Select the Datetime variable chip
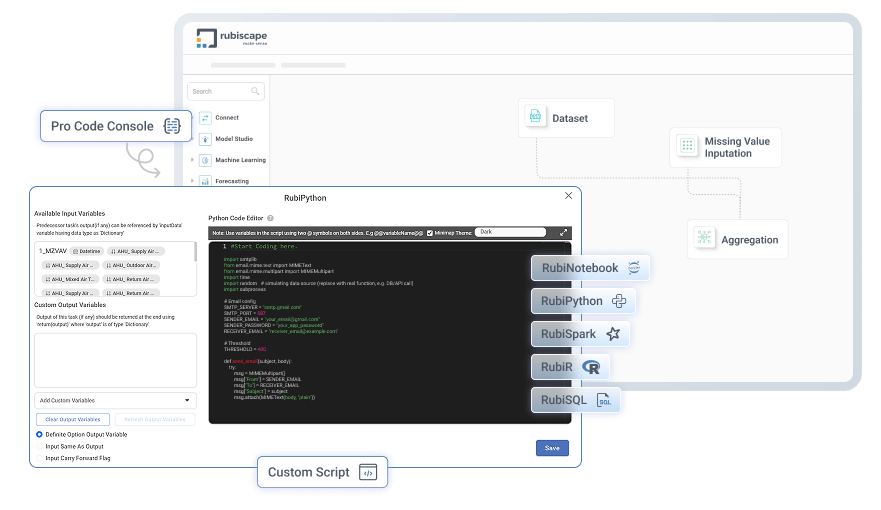This screenshot has height=510, width=881. [87, 251]
